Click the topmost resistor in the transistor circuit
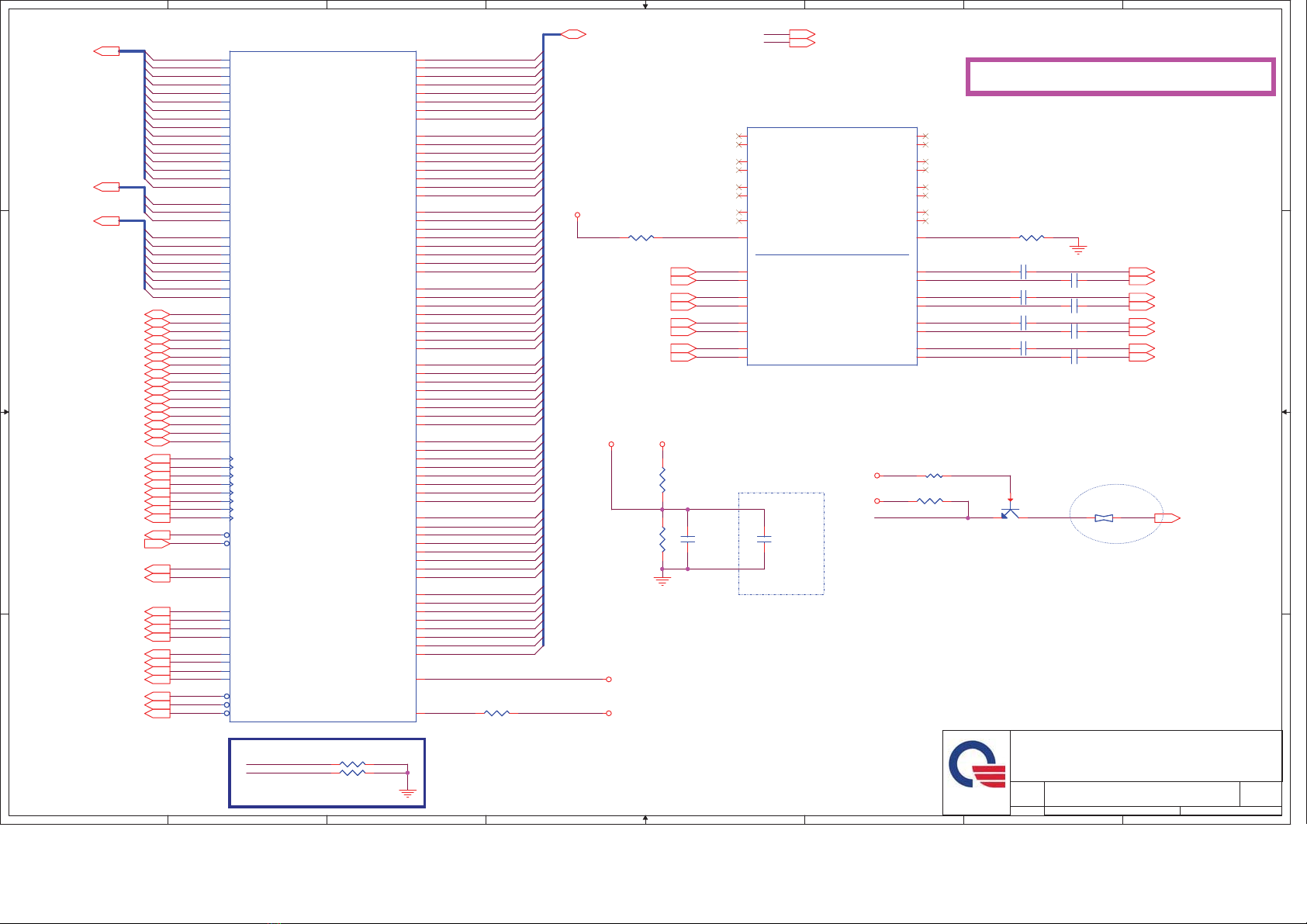This screenshot has height=924, width=1307. pos(934,476)
